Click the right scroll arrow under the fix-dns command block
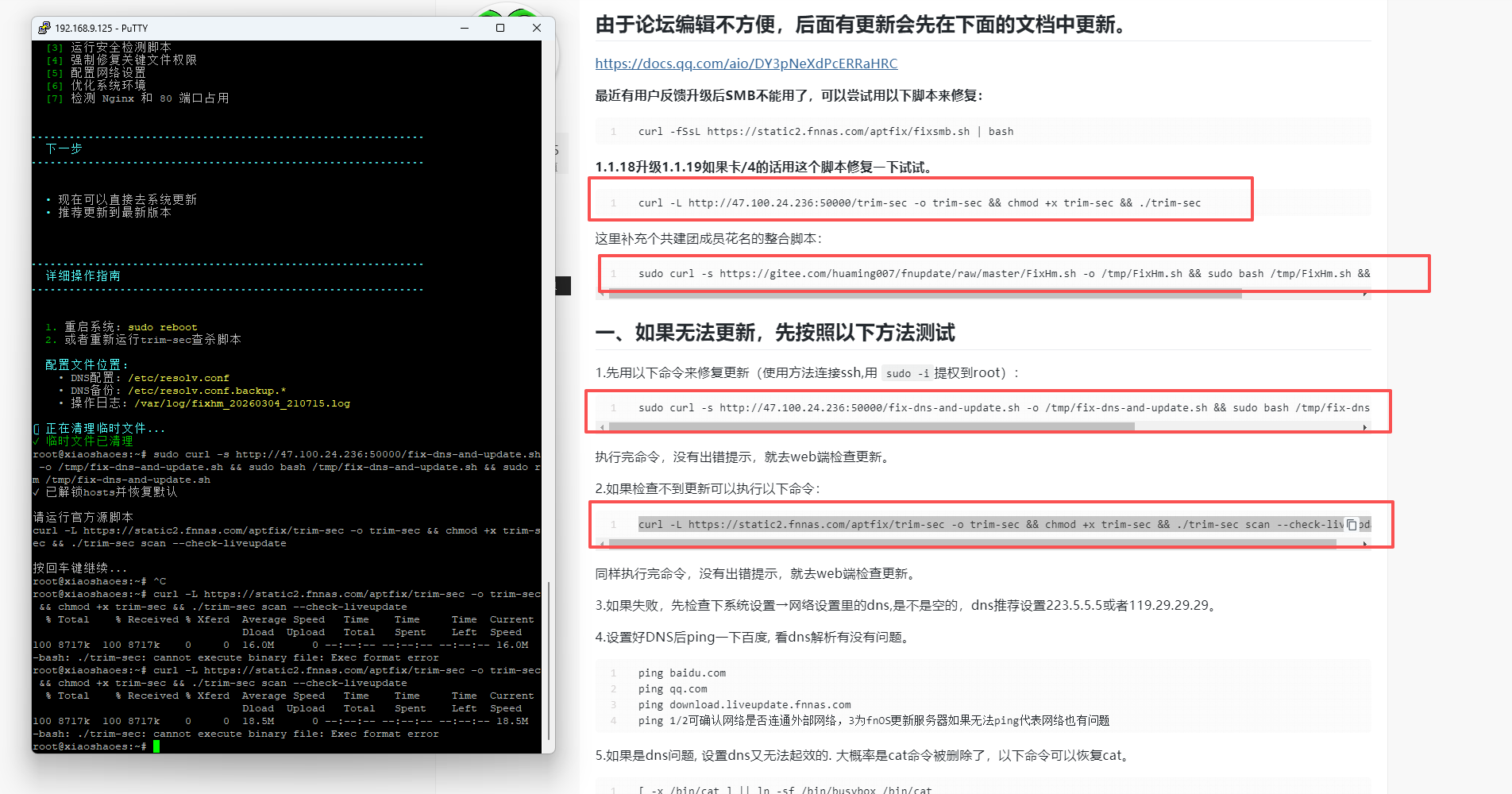Screen dimensions: 1512x794 pyautogui.click(x=1366, y=426)
